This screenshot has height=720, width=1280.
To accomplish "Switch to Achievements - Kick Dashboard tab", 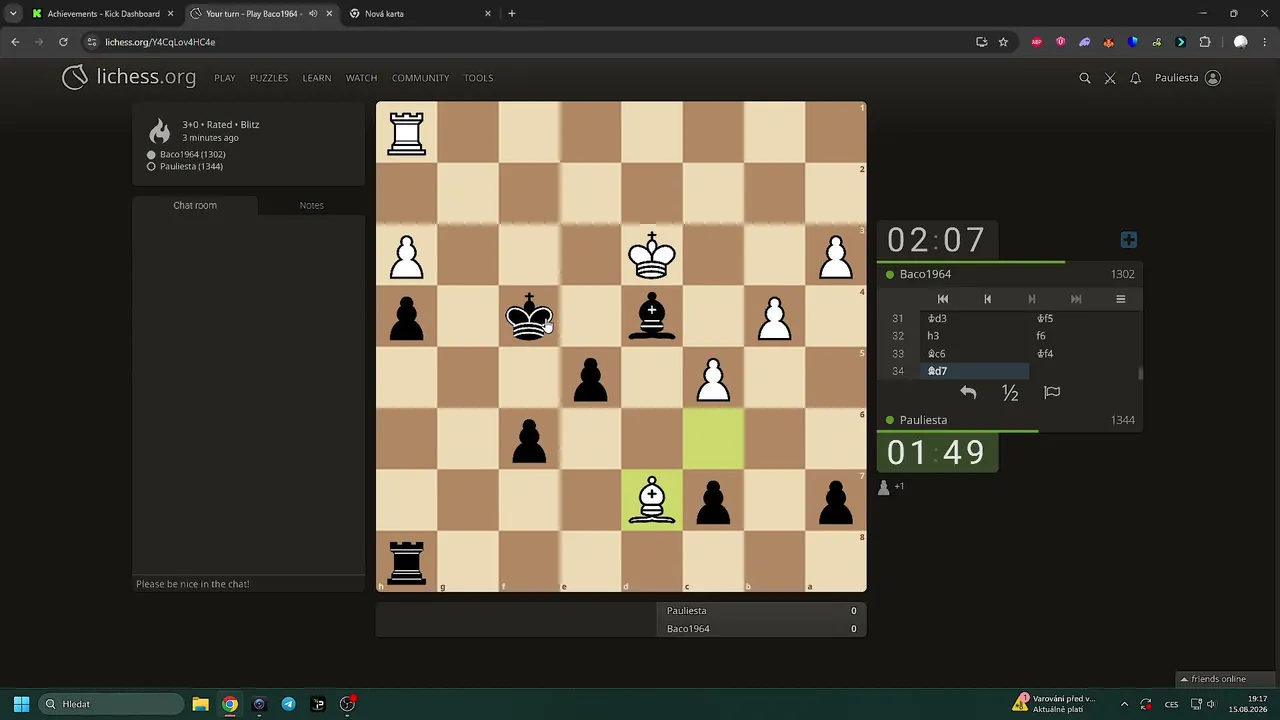I will pyautogui.click(x=103, y=14).
